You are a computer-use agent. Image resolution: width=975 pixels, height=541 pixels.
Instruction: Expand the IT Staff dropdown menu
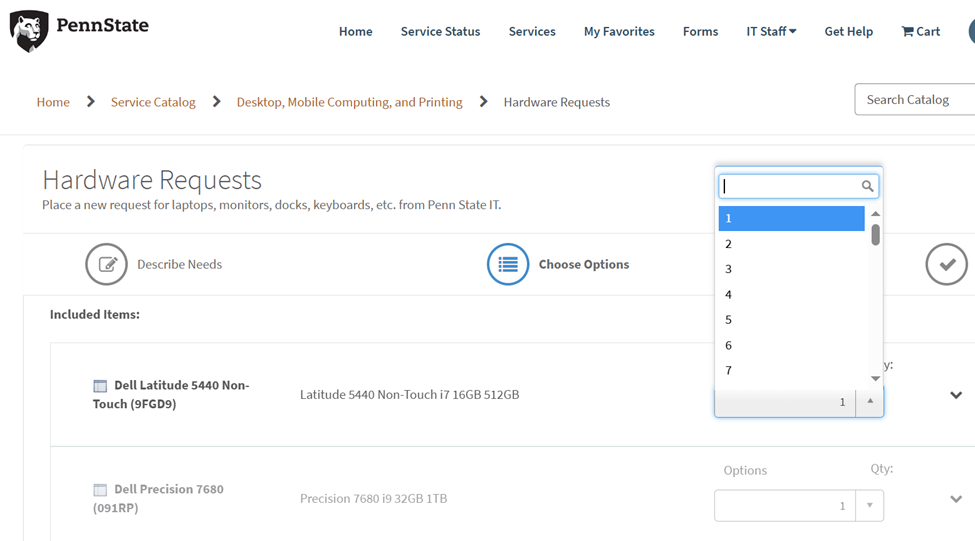coord(771,31)
